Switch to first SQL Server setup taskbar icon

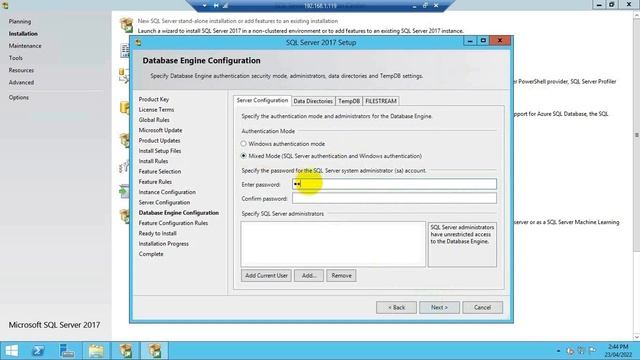pos(126,351)
